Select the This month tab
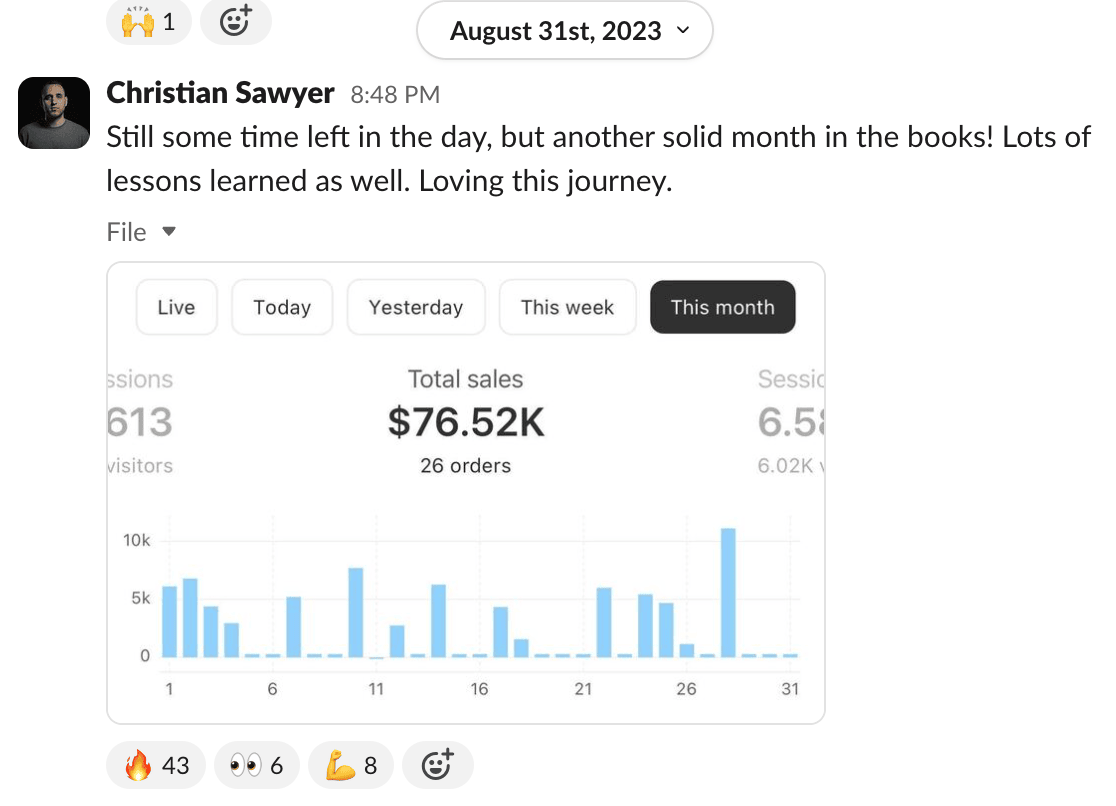1116x806 pixels. pos(722,307)
